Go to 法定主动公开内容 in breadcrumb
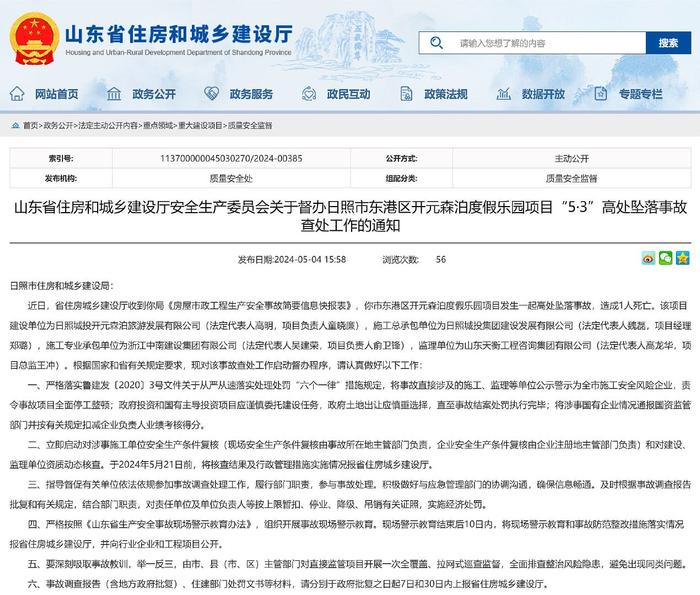700x595 pixels. click(x=108, y=125)
